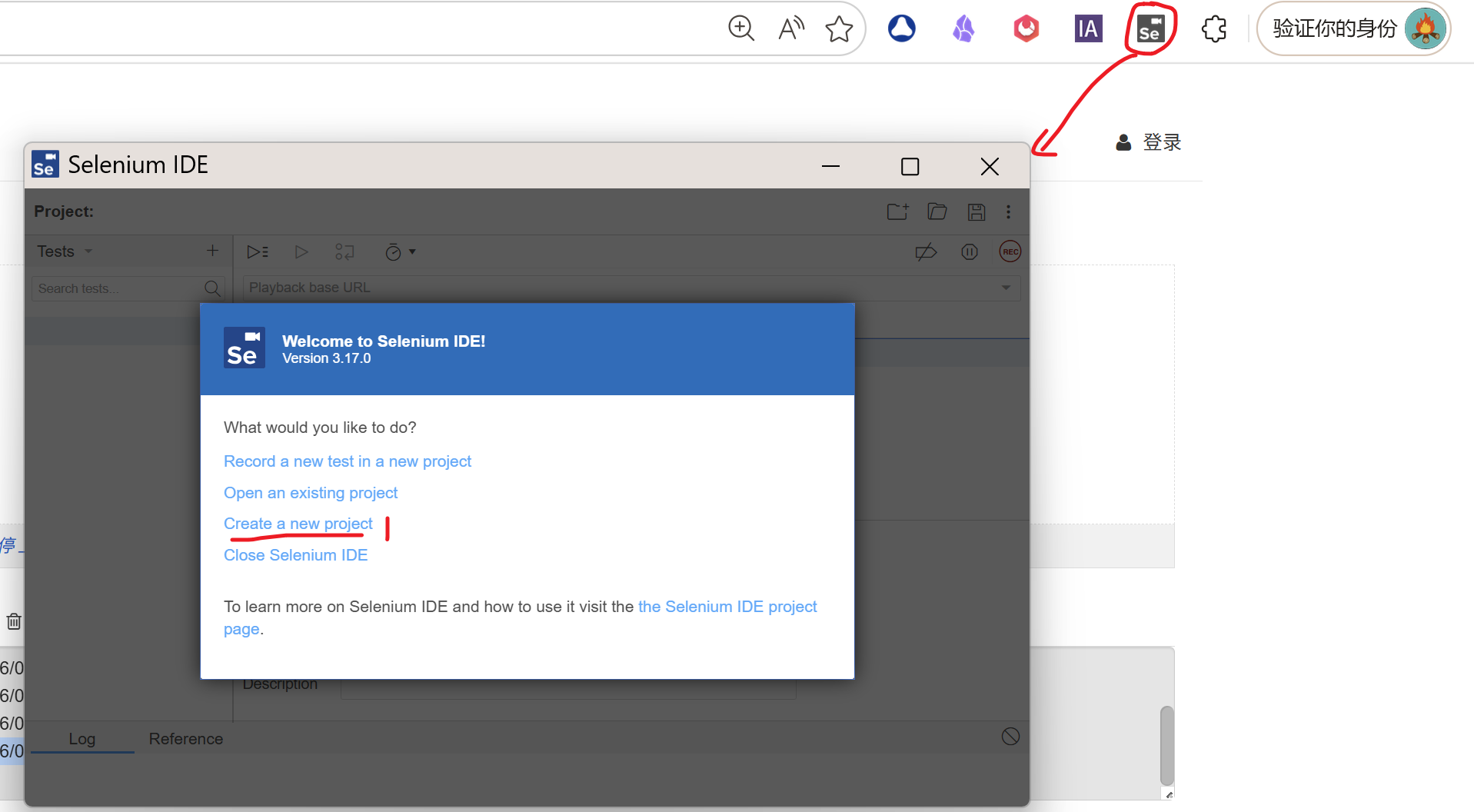Toggle pause on exceptions button
The width and height of the screenshot is (1474, 812).
pos(970,252)
